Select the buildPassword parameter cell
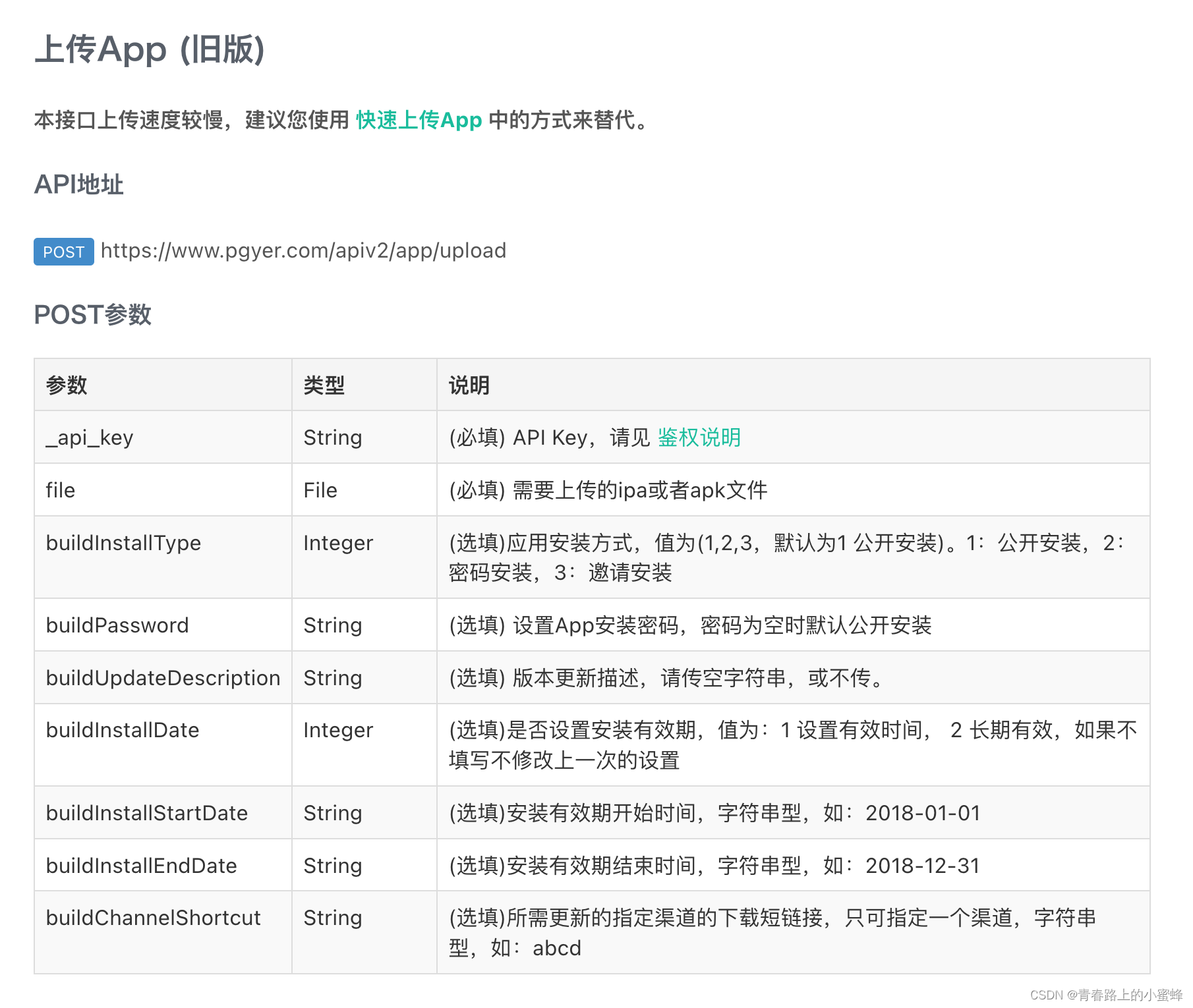This screenshot has width=1193, height=1008. tap(163, 625)
